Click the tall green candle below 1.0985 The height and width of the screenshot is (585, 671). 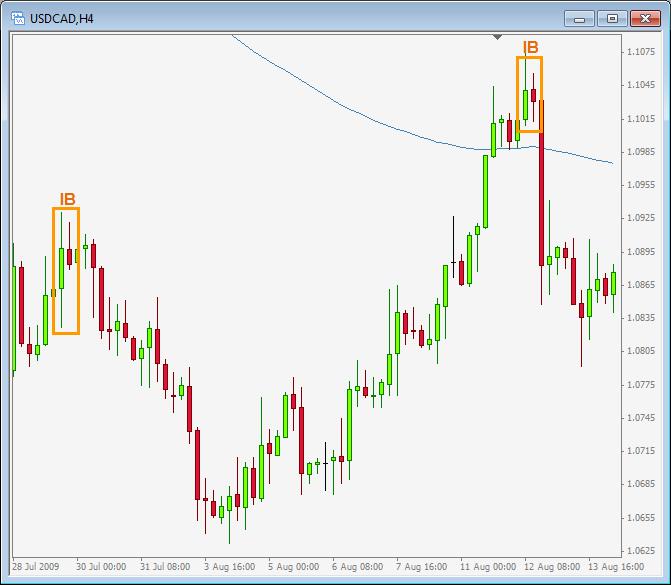(485, 192)
